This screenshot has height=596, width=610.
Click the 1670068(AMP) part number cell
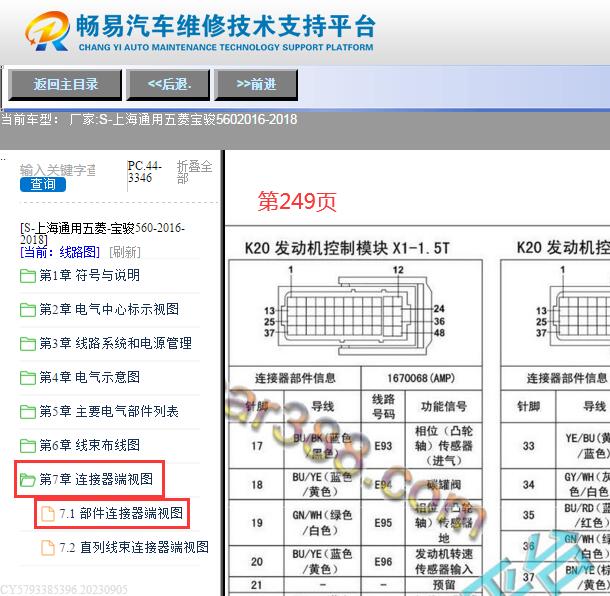click(x=421, y=378)
